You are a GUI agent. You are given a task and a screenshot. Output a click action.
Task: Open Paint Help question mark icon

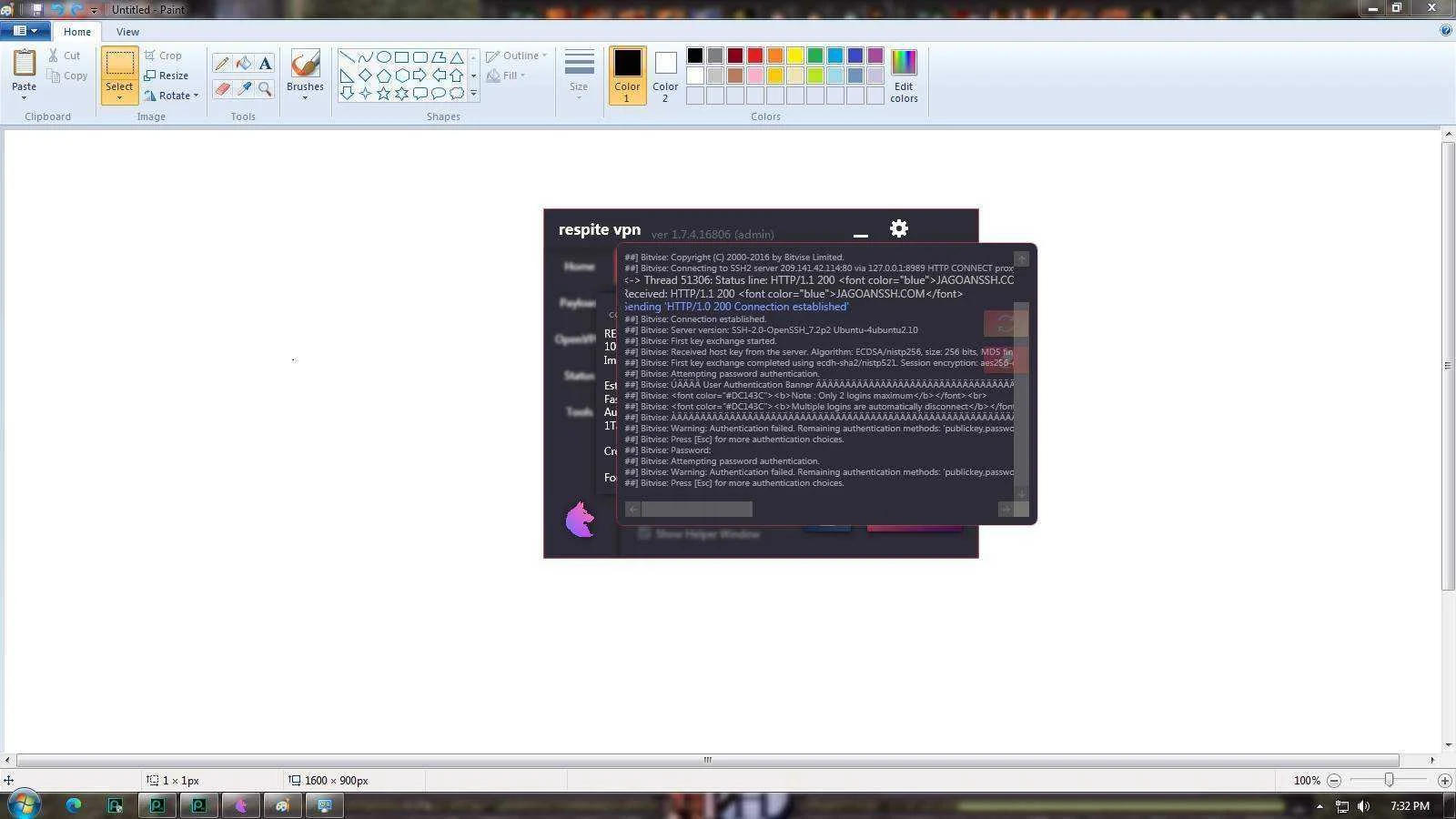pos(1446,31)
